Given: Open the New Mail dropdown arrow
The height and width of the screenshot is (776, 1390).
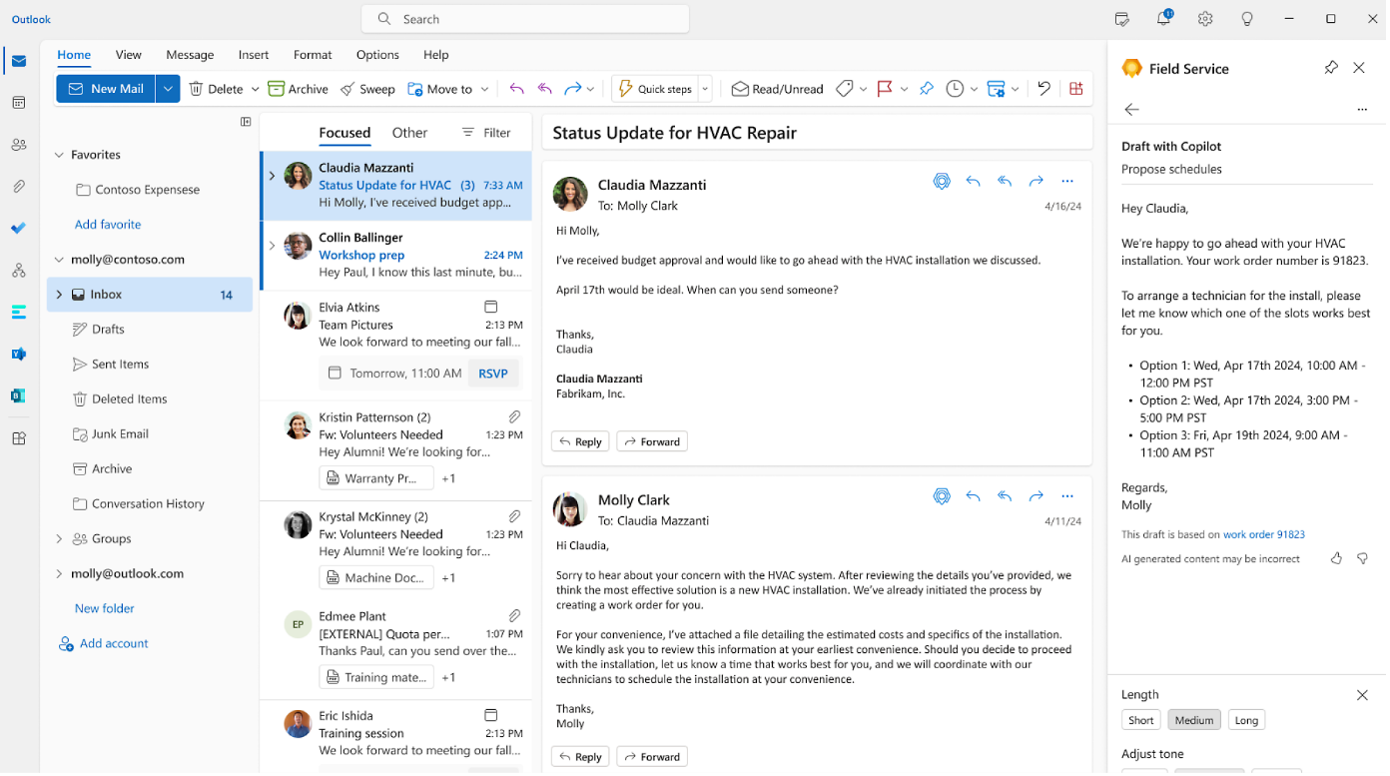Looking at the screenshot, I should (x=168, y=89).
